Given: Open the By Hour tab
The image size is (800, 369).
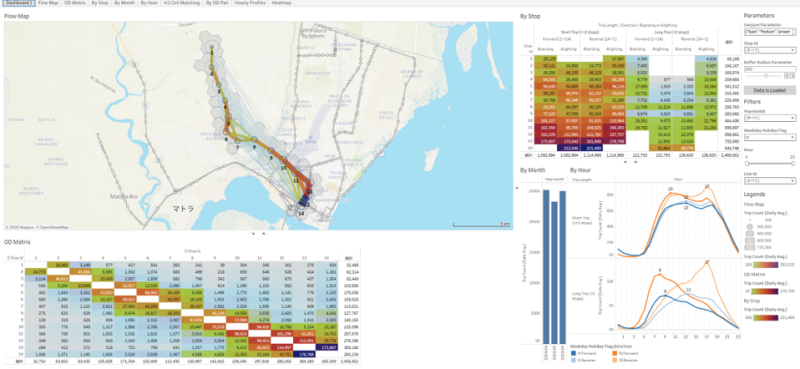Looking at the screenshot, I should point(149,3).
